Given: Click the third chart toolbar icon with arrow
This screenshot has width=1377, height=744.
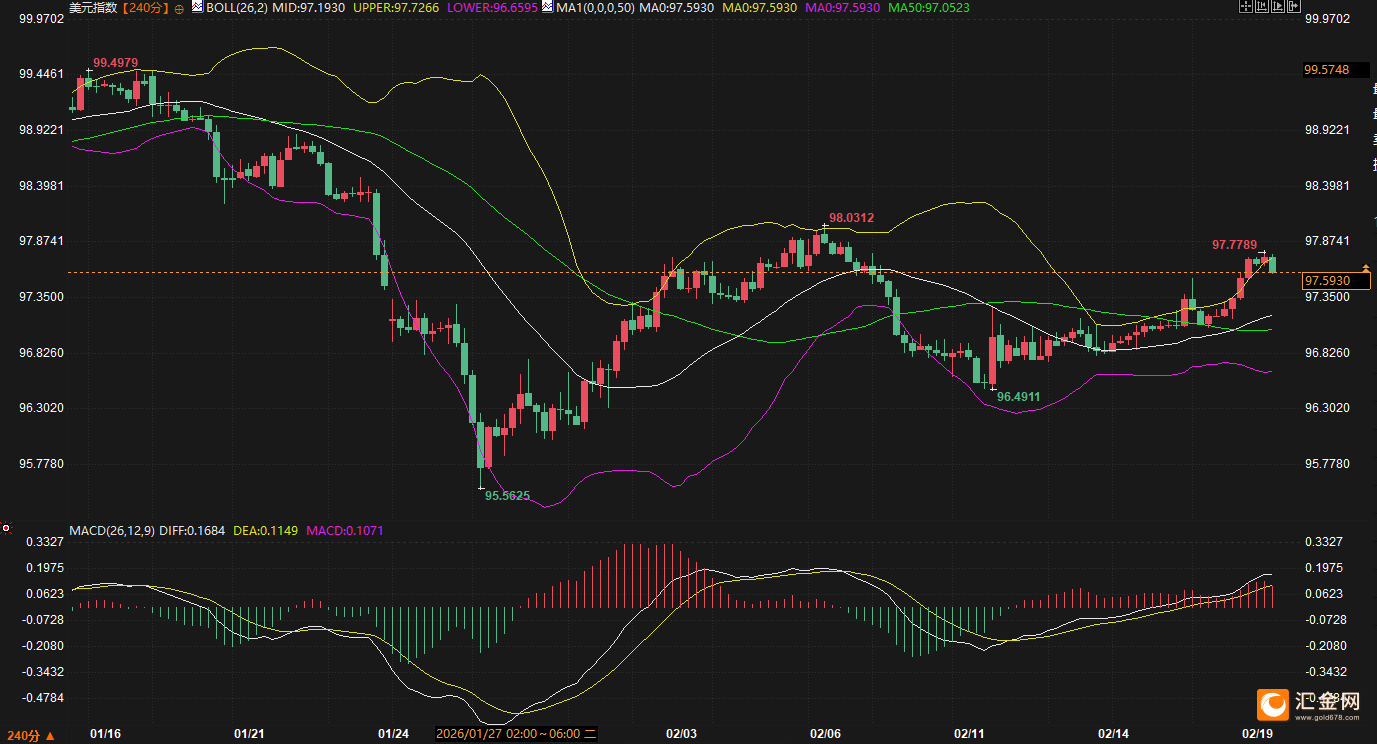Looking at the screenshot, I should (x=1278, y=6).
